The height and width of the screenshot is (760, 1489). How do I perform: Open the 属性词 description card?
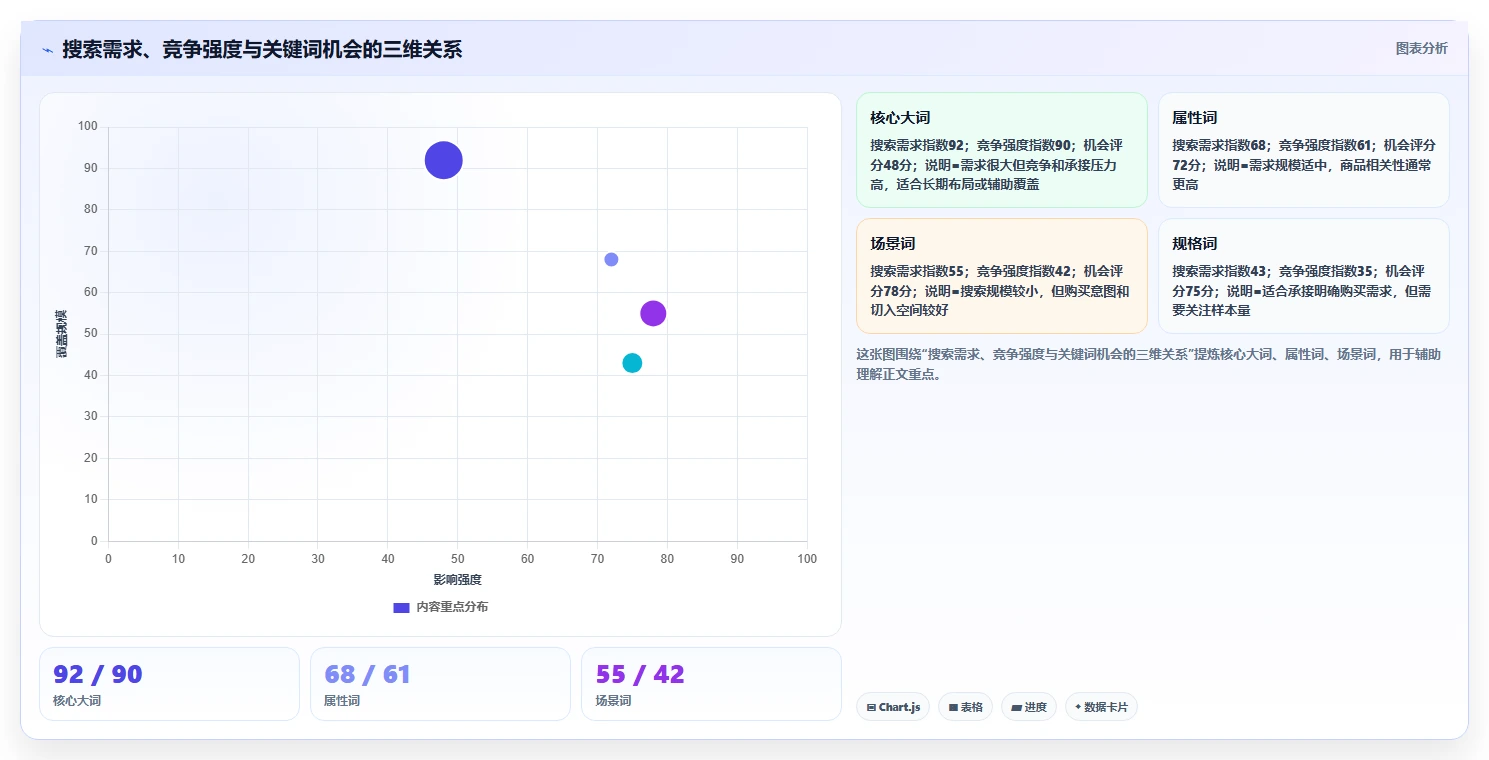(x=1303, y=150)
